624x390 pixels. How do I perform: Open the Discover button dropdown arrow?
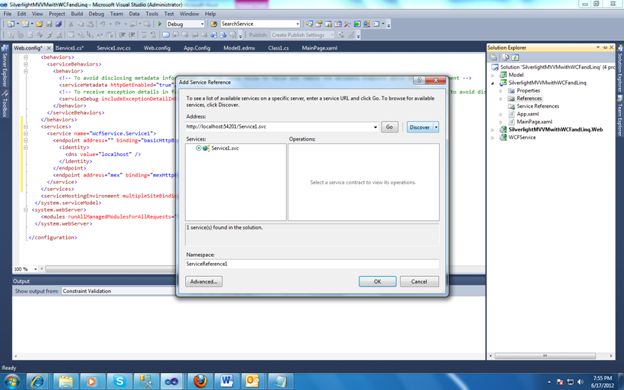click(x=436, y=127)
